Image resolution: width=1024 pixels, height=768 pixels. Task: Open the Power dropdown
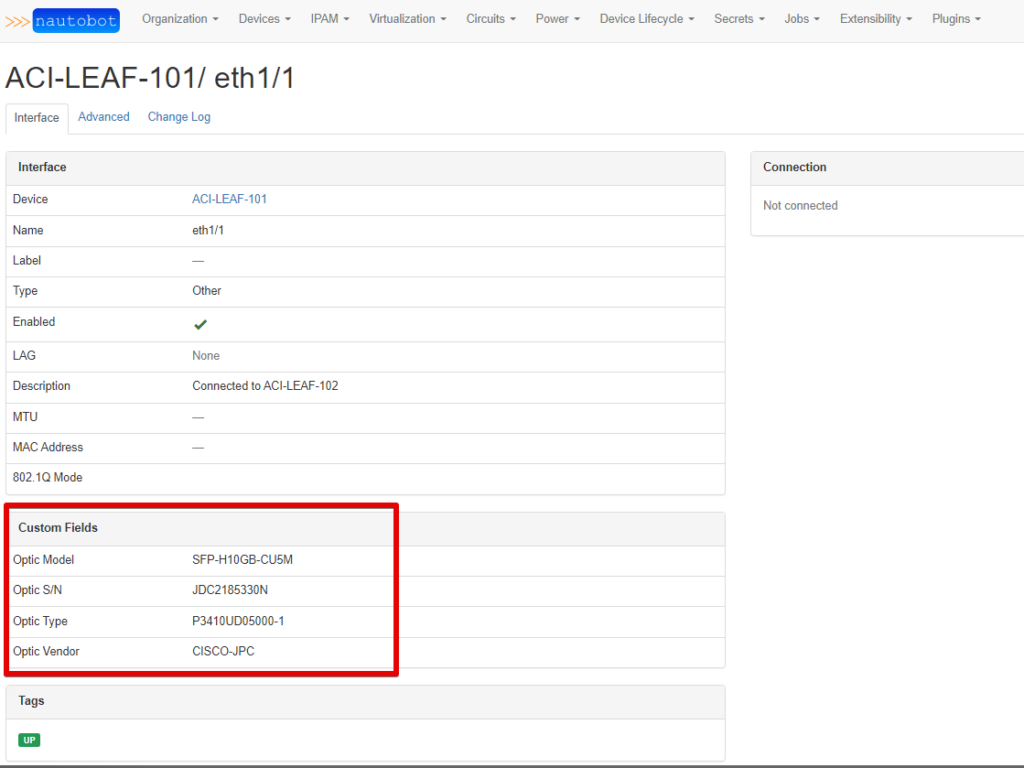(x=557, y=19)
